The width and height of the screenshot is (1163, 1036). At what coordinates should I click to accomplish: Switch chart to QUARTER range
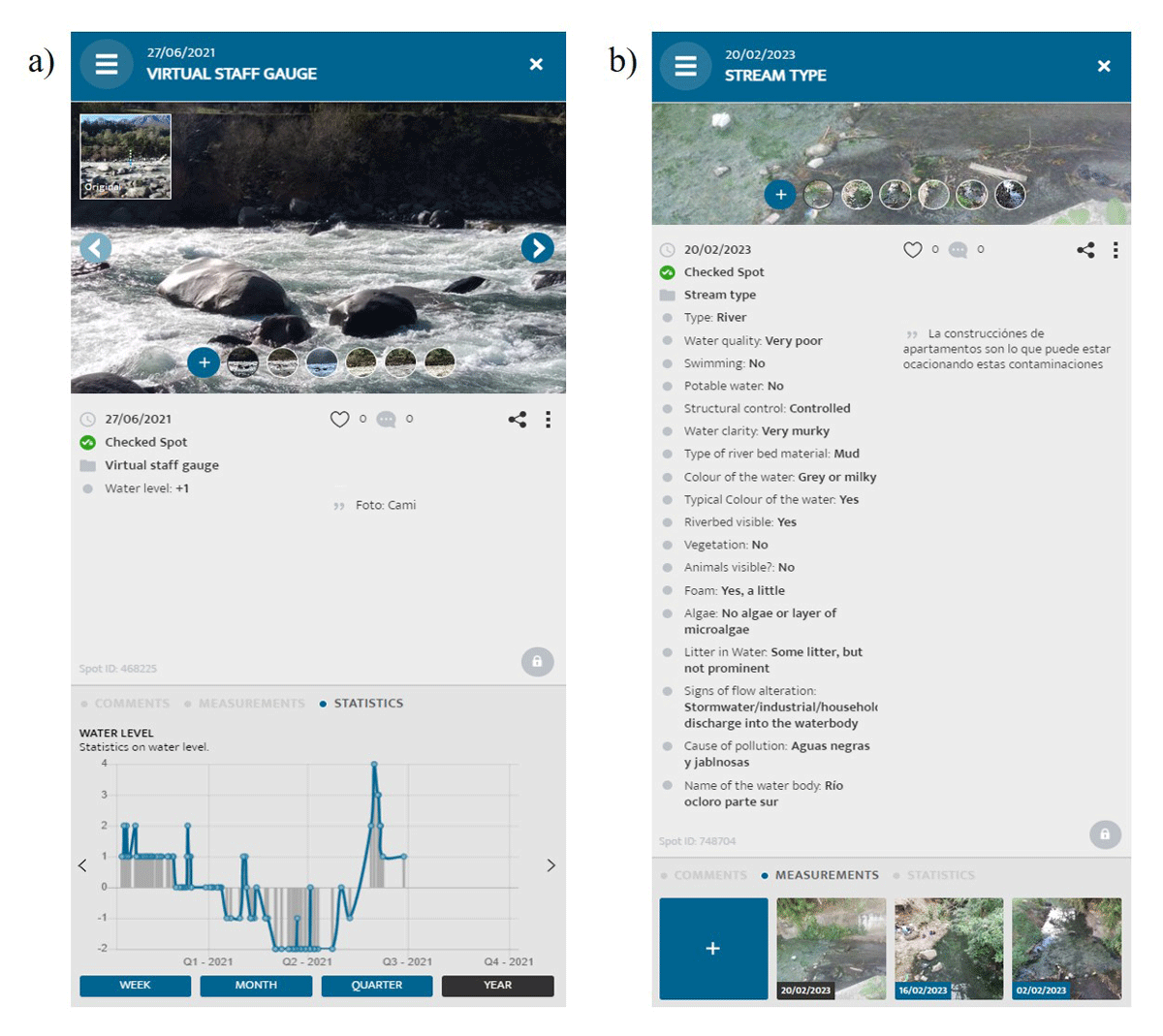pos(377,986)
